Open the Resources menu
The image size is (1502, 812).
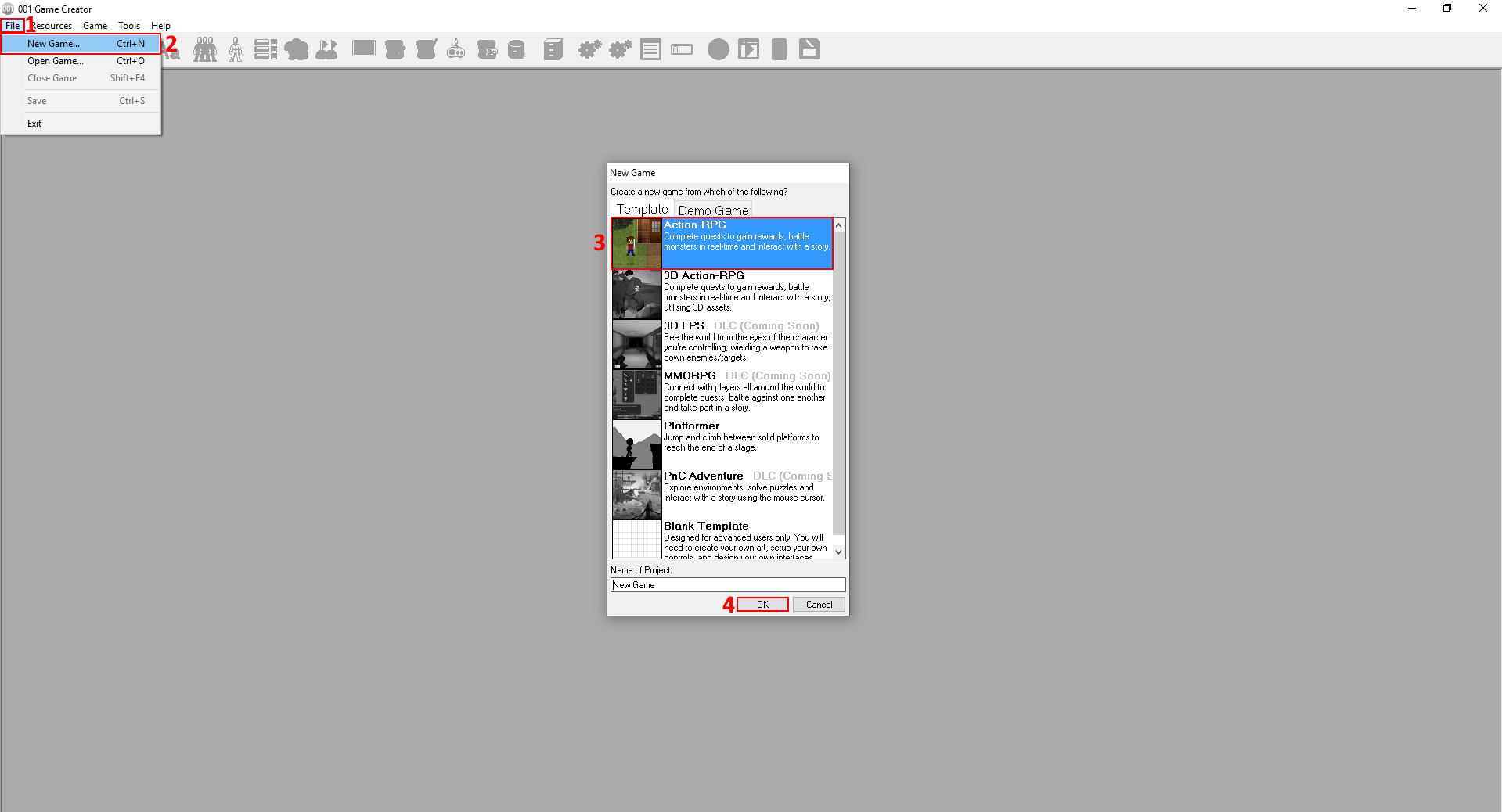pyautogui.click(x=52, y=26)
